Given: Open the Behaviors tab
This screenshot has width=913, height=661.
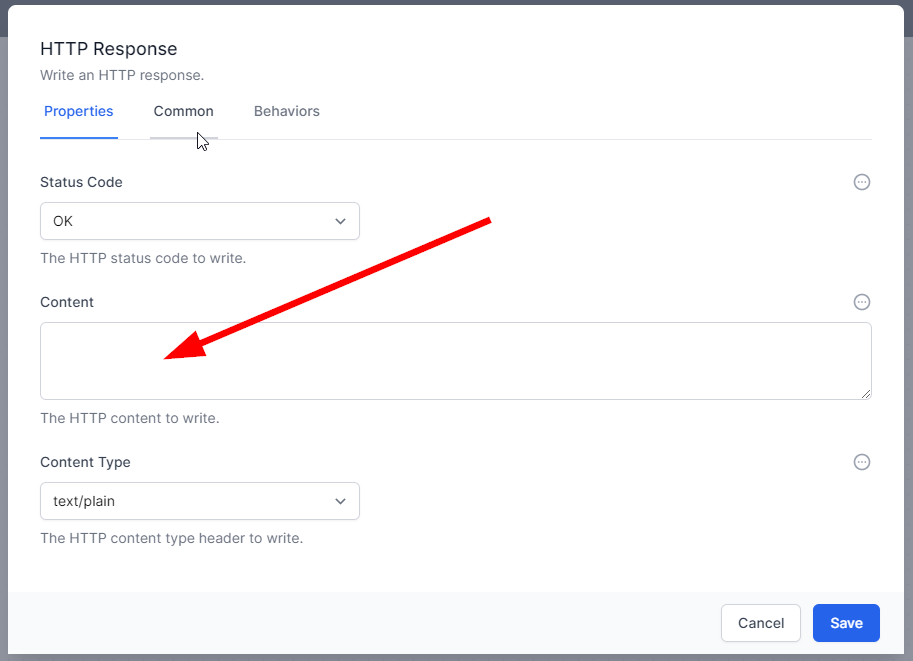Looking at the screenshot, I should point(286,111).
